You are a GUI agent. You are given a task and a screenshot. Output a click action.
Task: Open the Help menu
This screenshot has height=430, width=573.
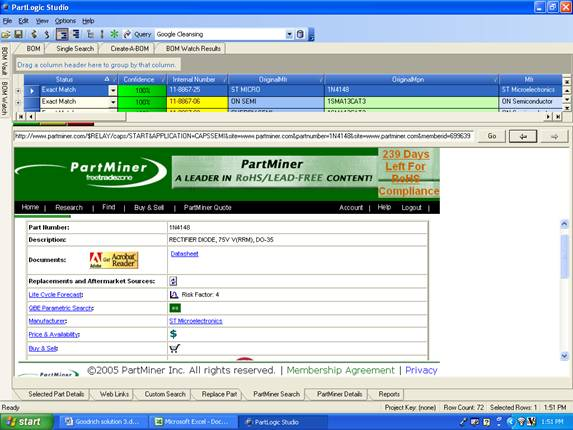coord(88,21)
